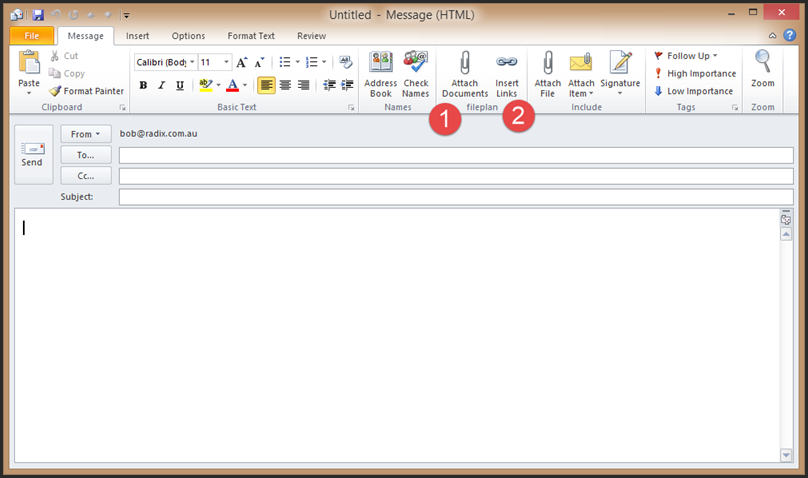Customize the Quick Access Toolbar

(126, 15)
